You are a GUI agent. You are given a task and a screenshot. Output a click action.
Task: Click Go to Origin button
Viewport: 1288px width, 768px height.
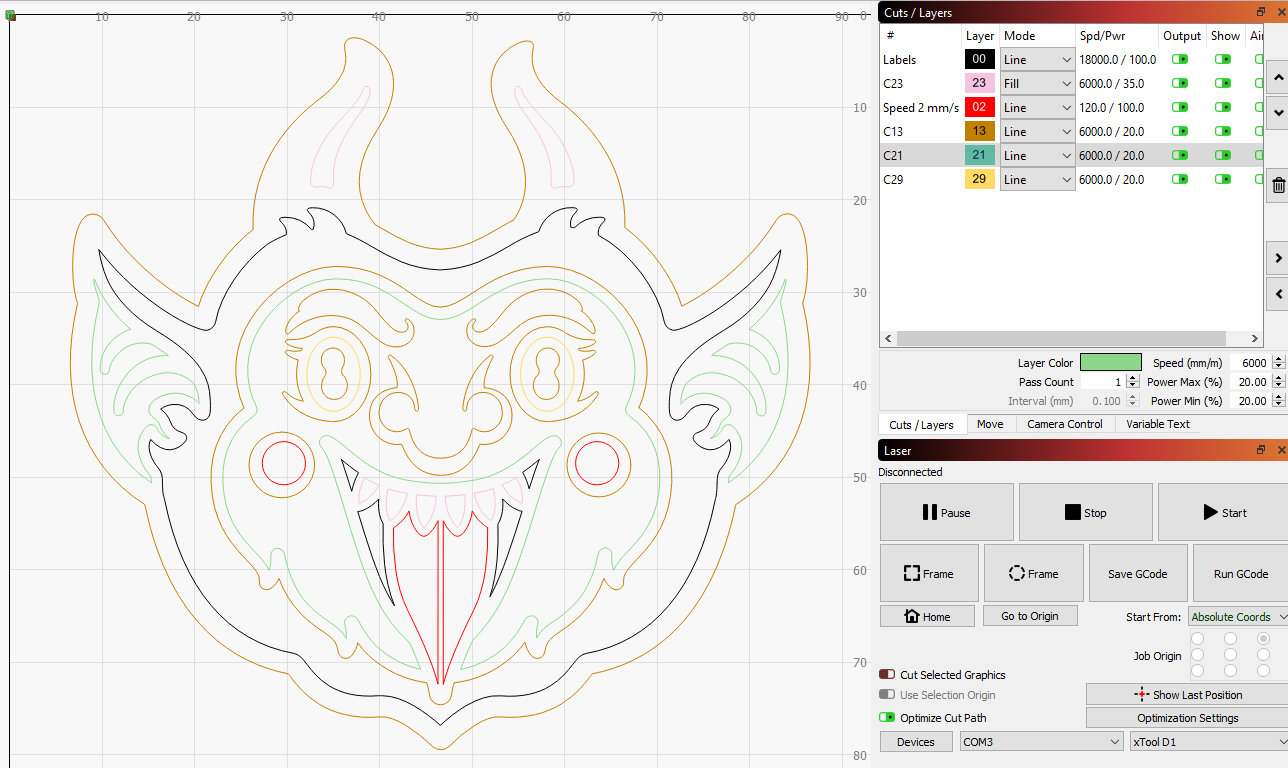coord(1030,616)
